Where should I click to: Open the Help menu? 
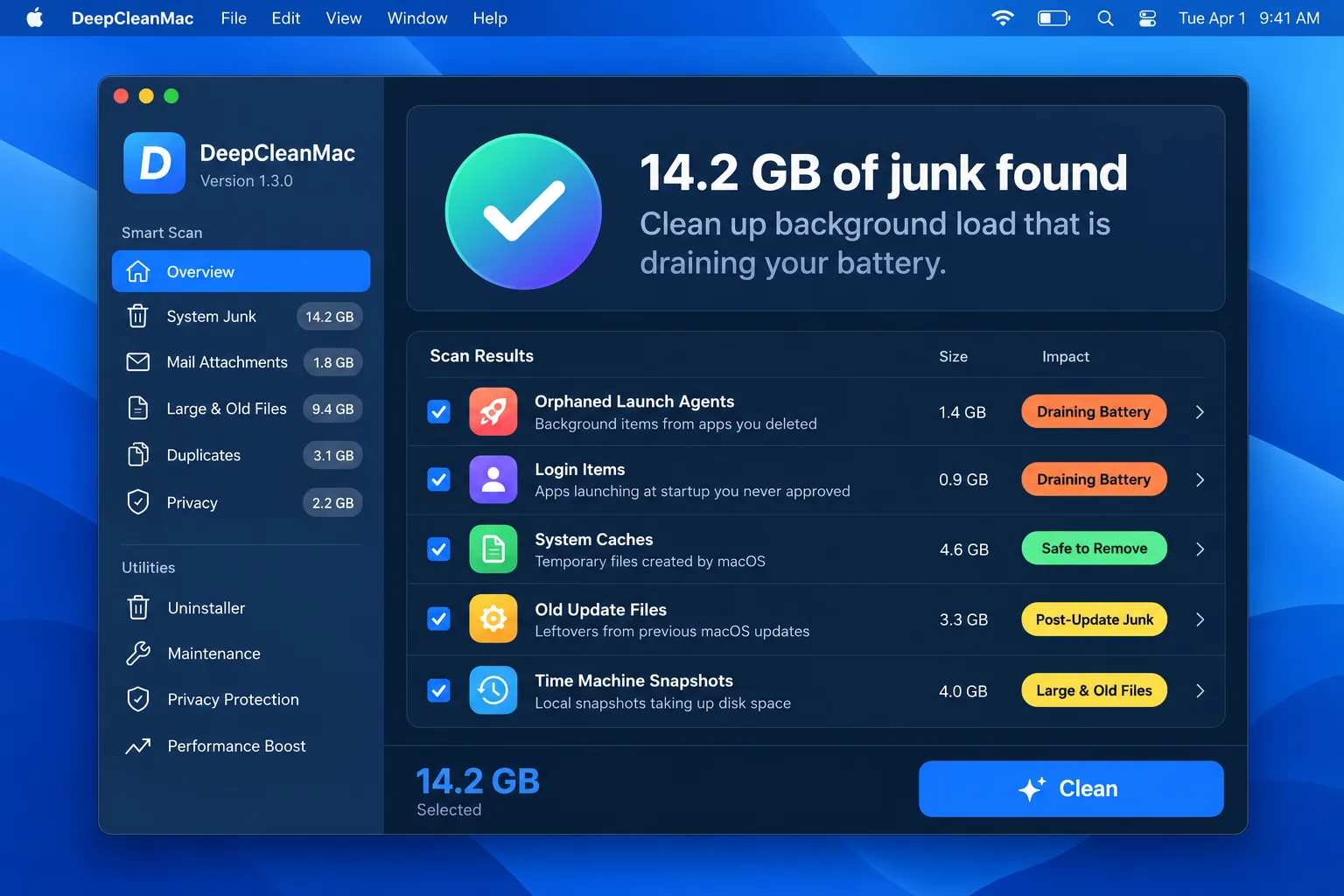[x=490, y=17]
